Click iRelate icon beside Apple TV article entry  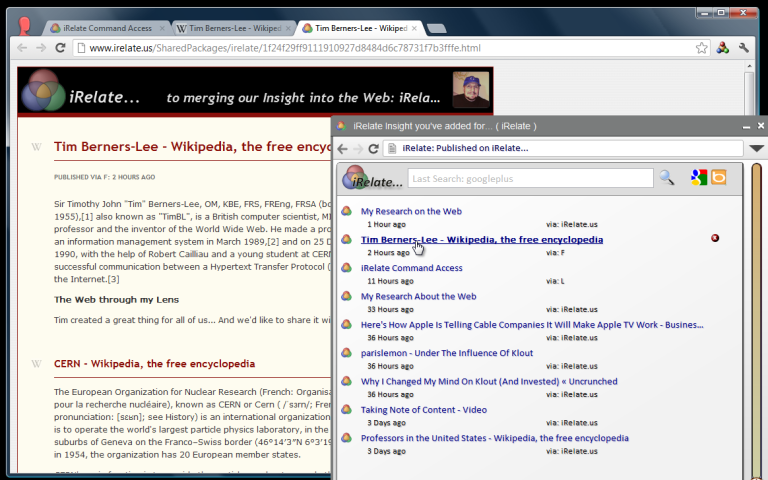click(347, 325)
